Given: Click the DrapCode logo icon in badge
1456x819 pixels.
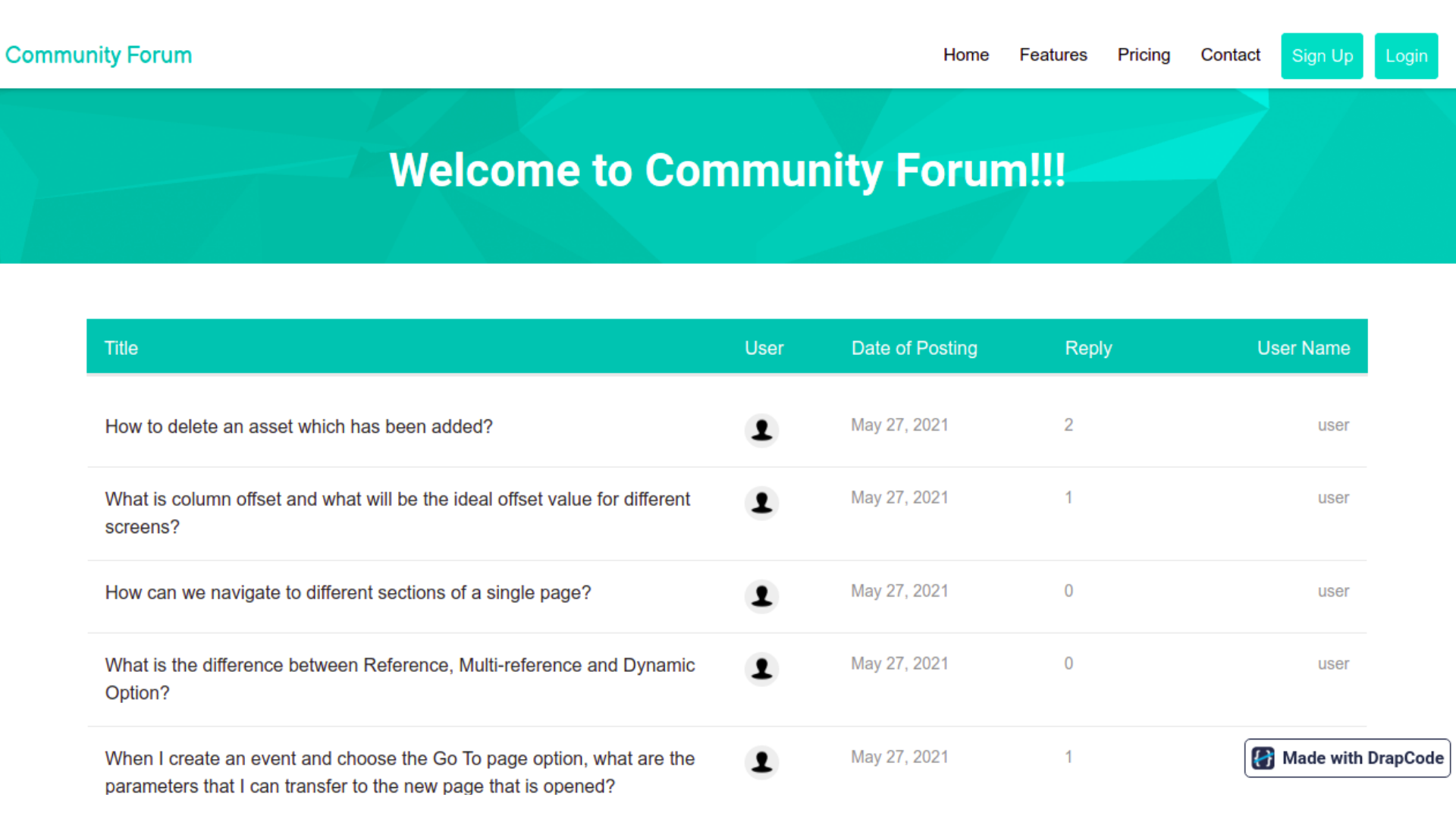Looking at the screenshot, I should coord(1263,758).
